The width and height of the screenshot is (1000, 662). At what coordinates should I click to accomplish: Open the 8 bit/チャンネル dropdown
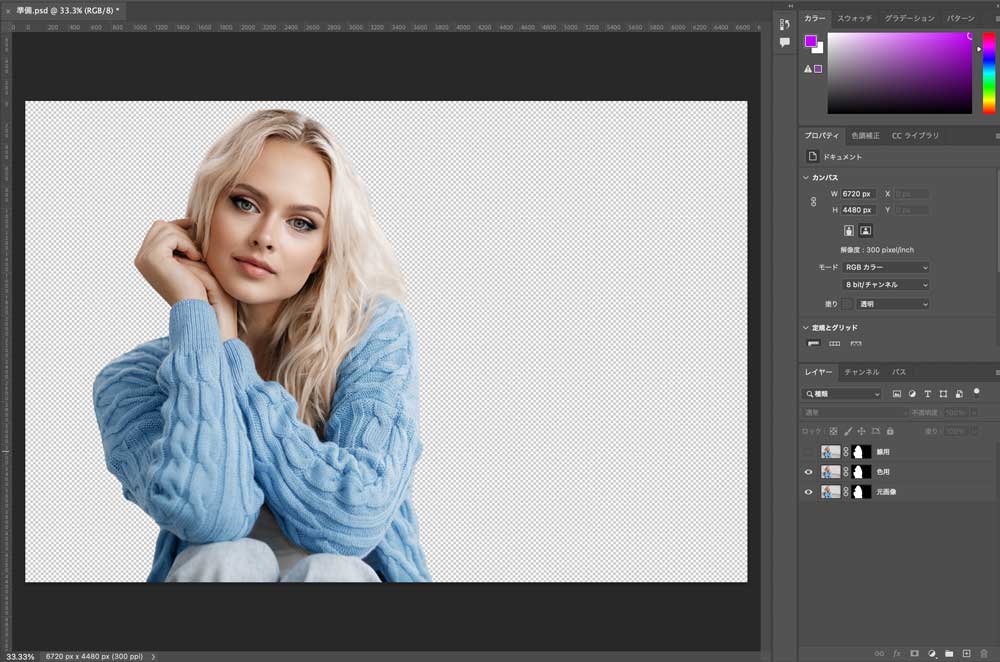(x=885, y=284)
